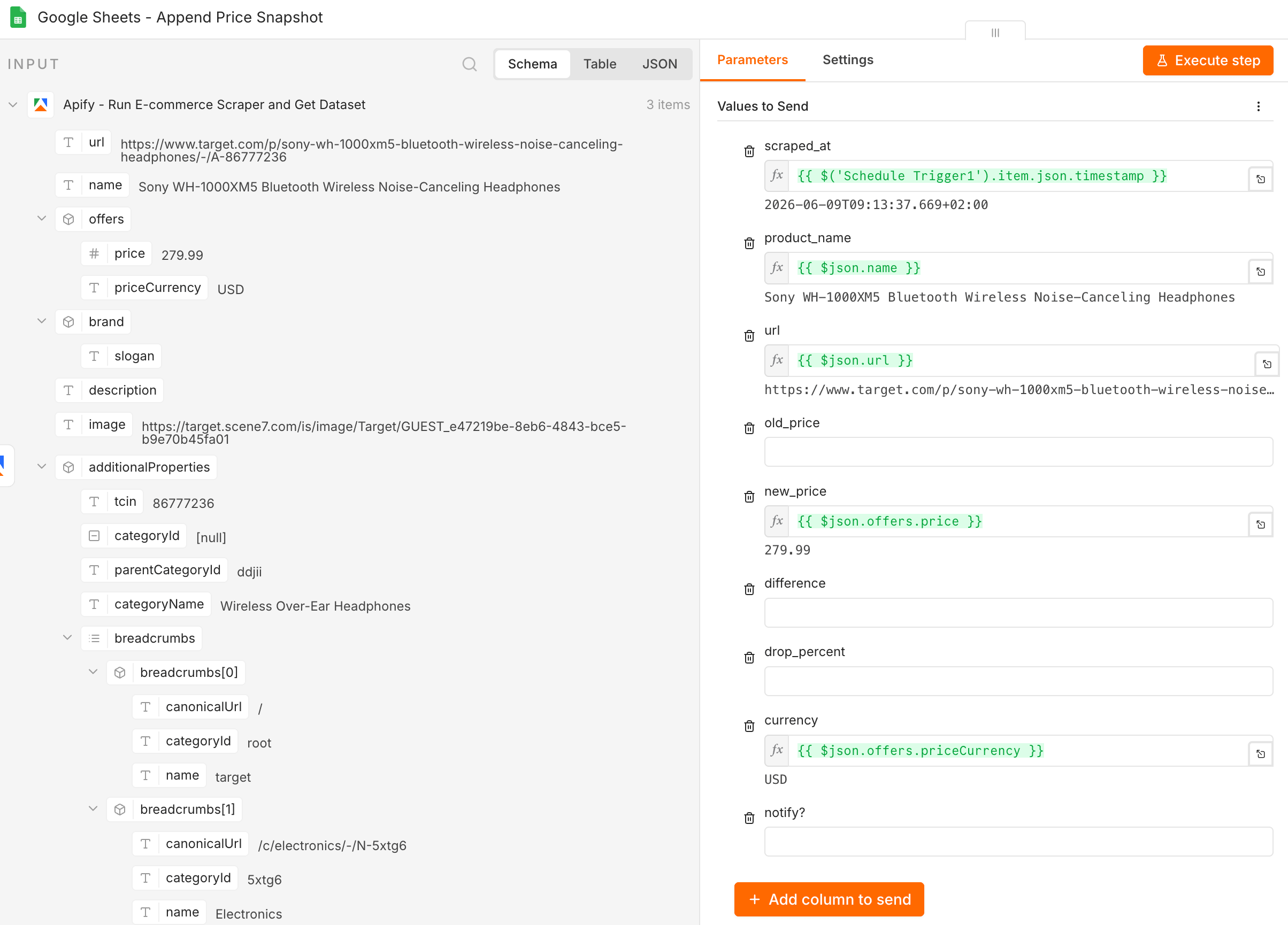The image size is (1288, 925).
Task: Click the text "3 items"
Action: (x=668, y=104)
